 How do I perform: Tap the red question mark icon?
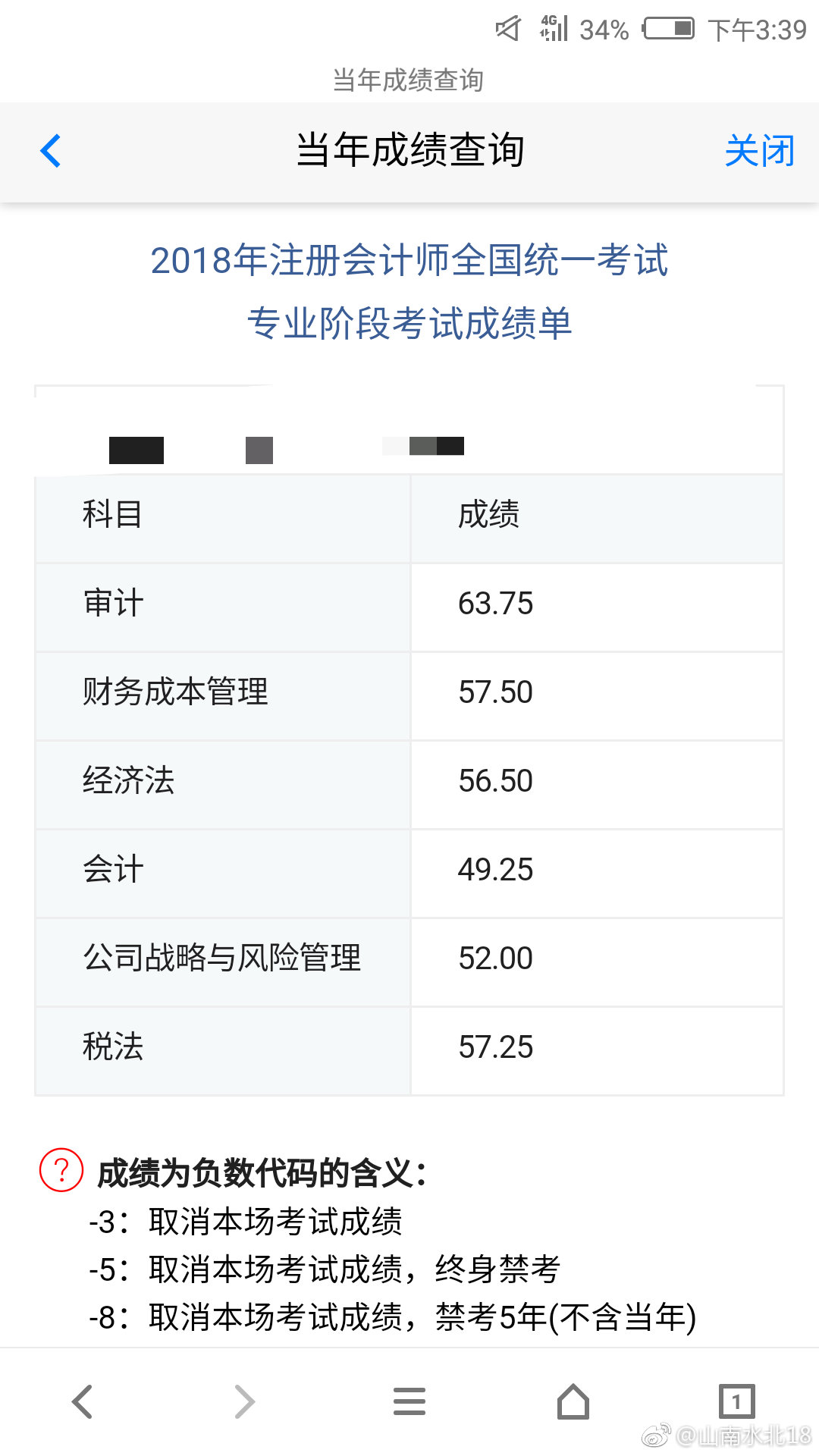[x=61, y=1170]
